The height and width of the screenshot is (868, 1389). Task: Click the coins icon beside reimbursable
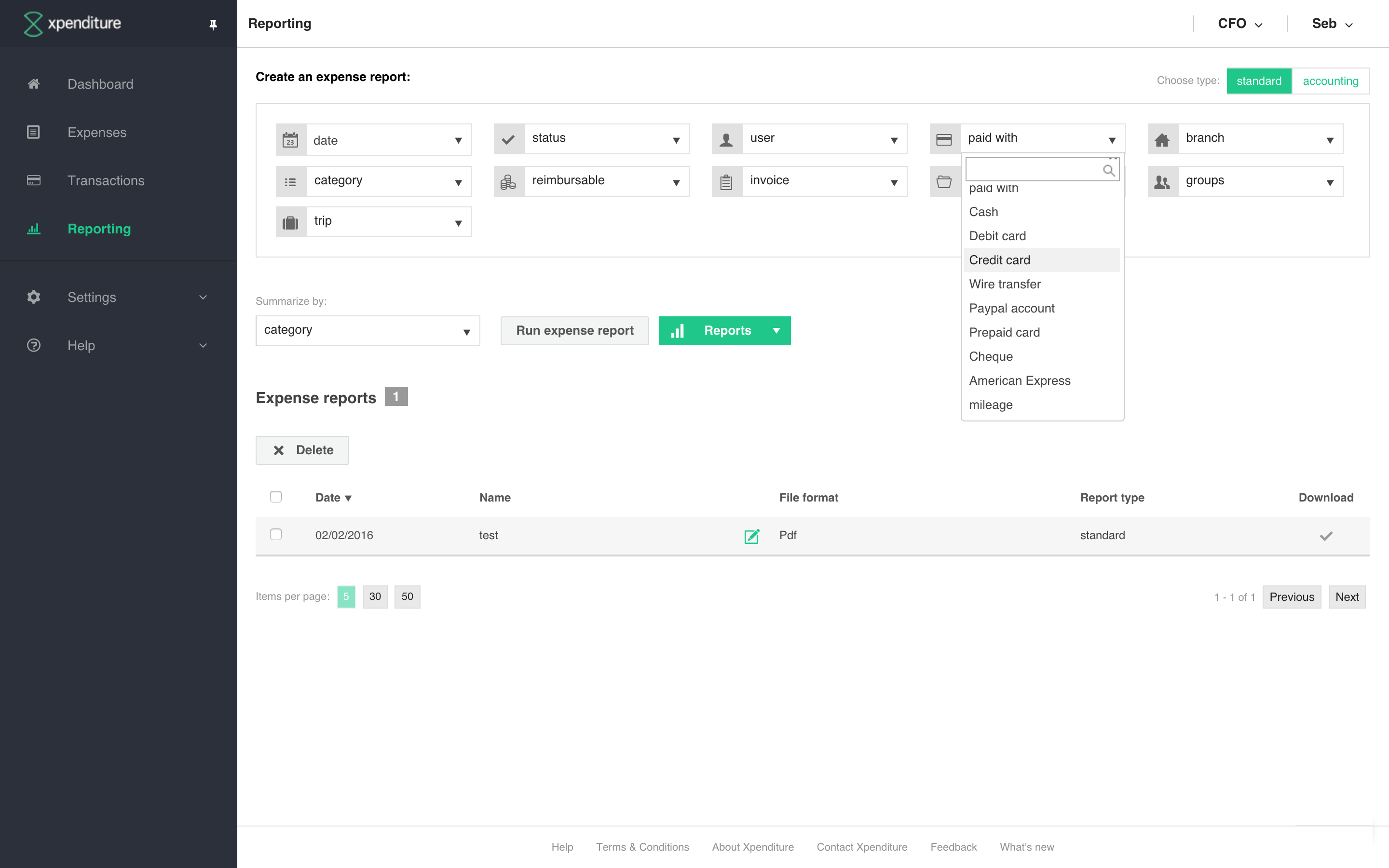pos(508,182)
